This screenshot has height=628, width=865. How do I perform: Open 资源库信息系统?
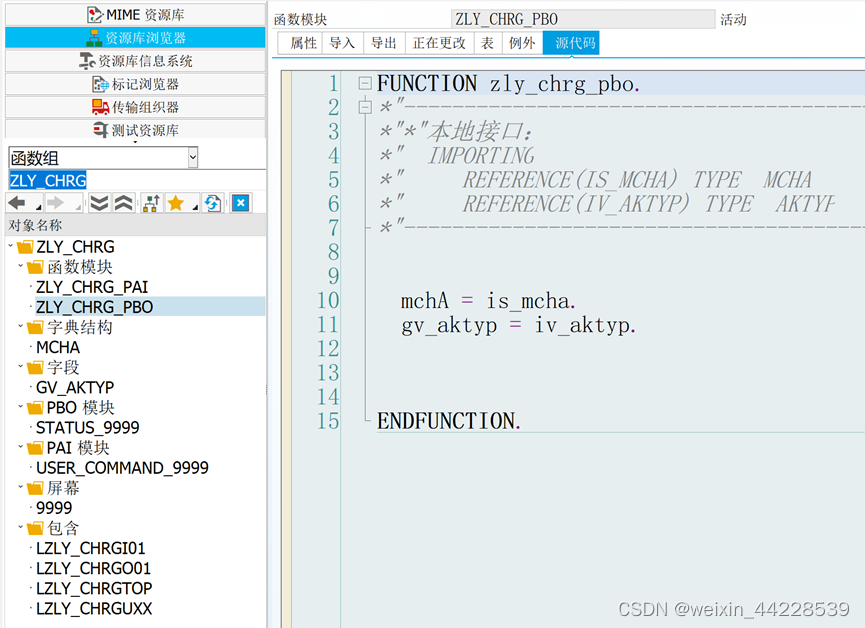coord(136,61)
